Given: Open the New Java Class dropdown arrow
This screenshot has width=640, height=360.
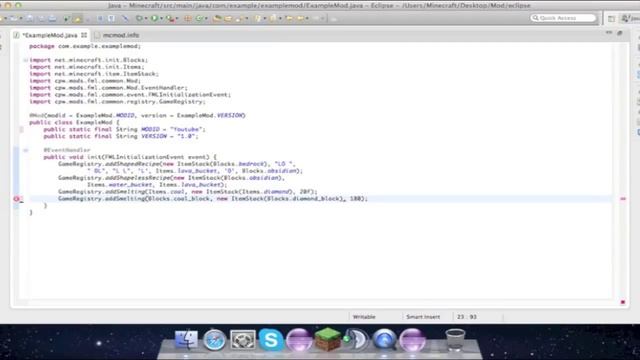Looking at the screenshot, I should tap(206, 18).
